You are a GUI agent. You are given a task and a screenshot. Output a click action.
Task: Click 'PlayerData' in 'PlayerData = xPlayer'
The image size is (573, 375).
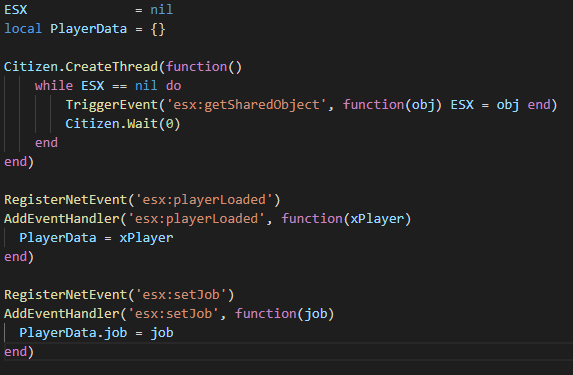pos(58,238)
